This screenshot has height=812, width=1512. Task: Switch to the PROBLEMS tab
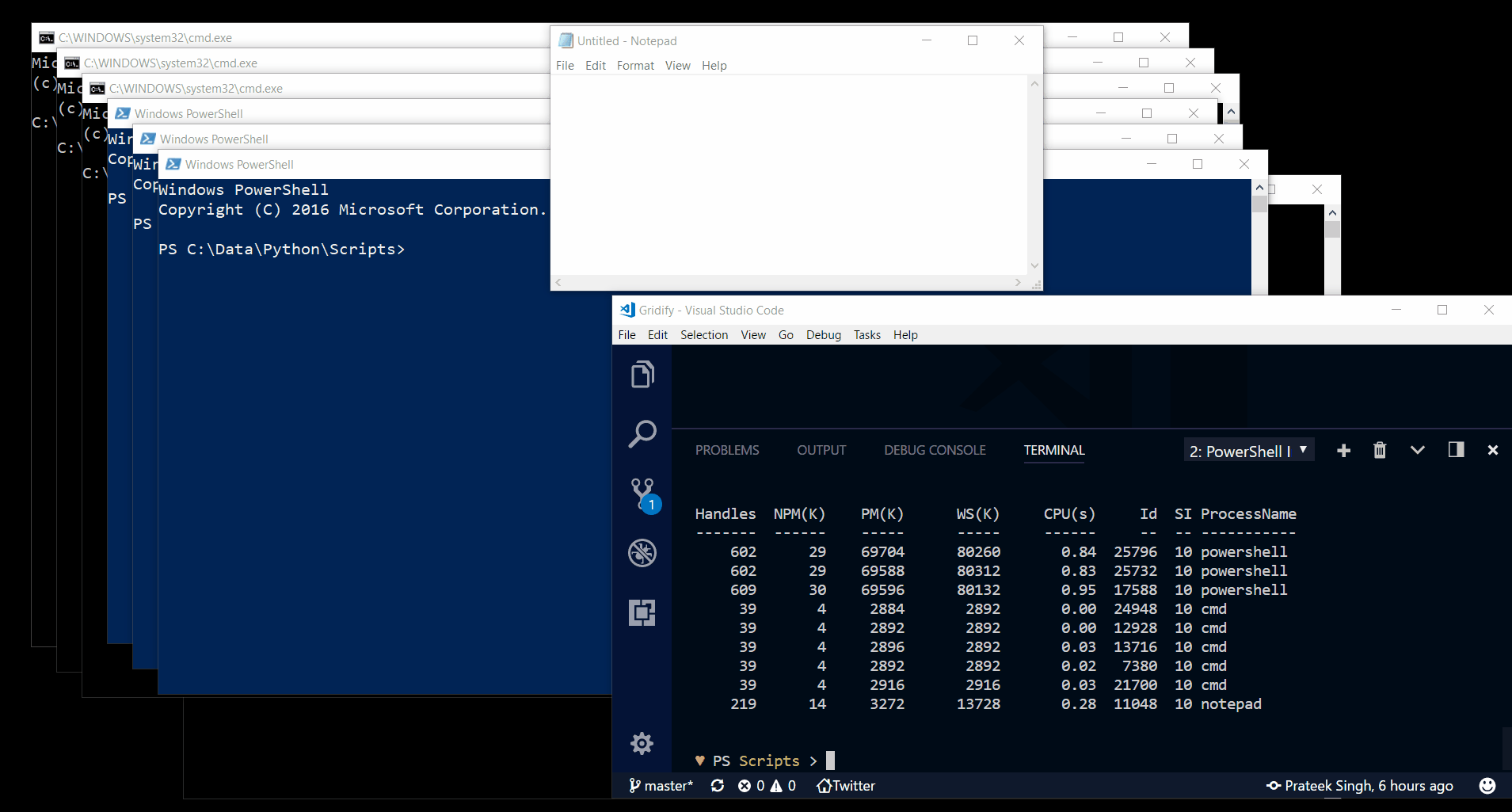click(727, 450)
